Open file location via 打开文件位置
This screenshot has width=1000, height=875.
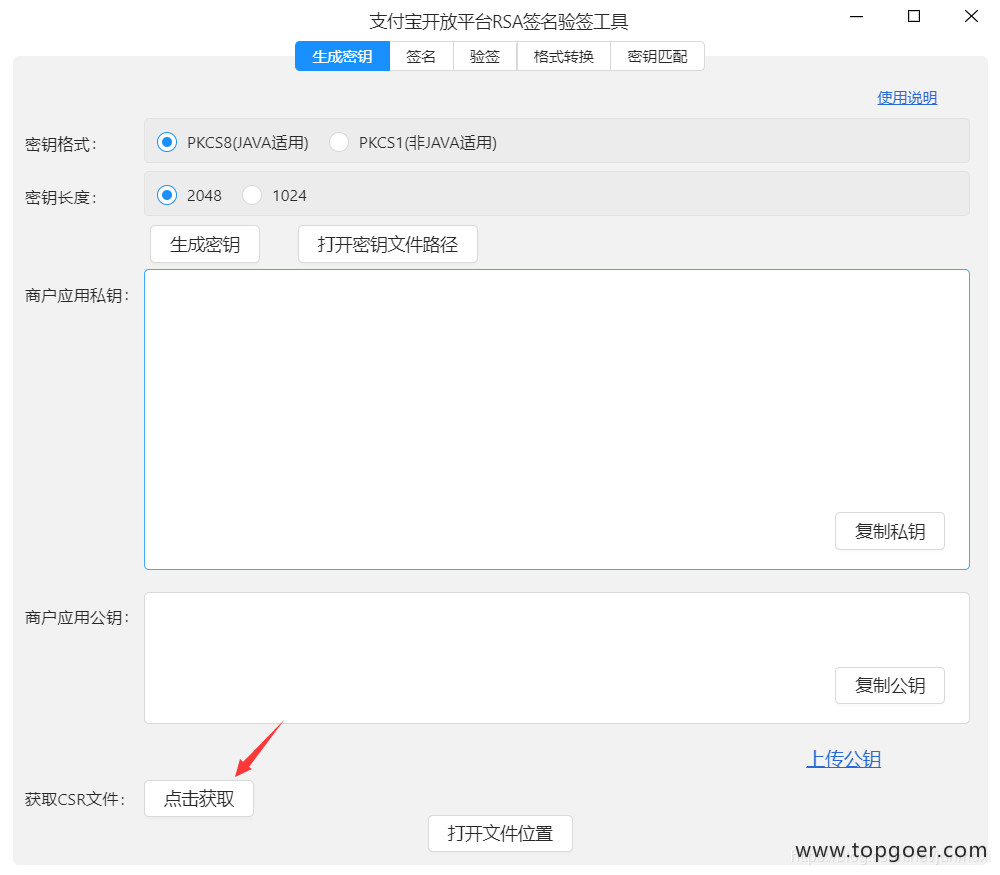500,833
